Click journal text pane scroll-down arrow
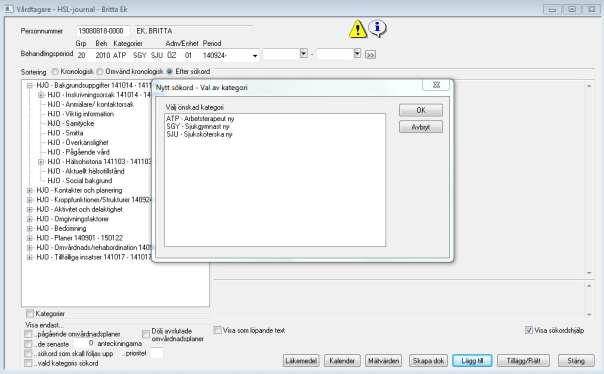The image size is (604, 374). (589, 272)
